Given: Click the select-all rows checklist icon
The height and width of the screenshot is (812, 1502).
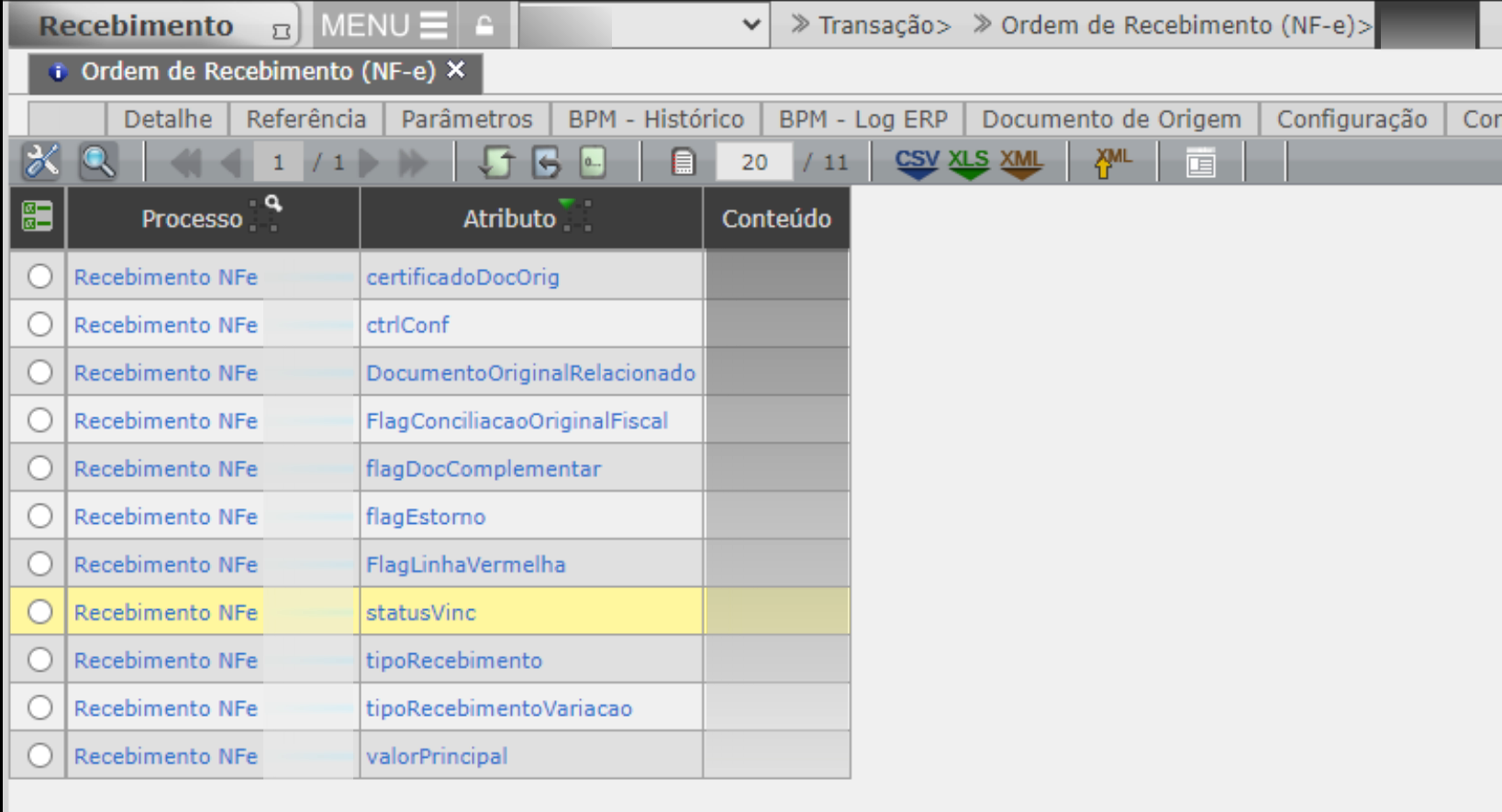Looking at the screenshot, I should 38,217.
